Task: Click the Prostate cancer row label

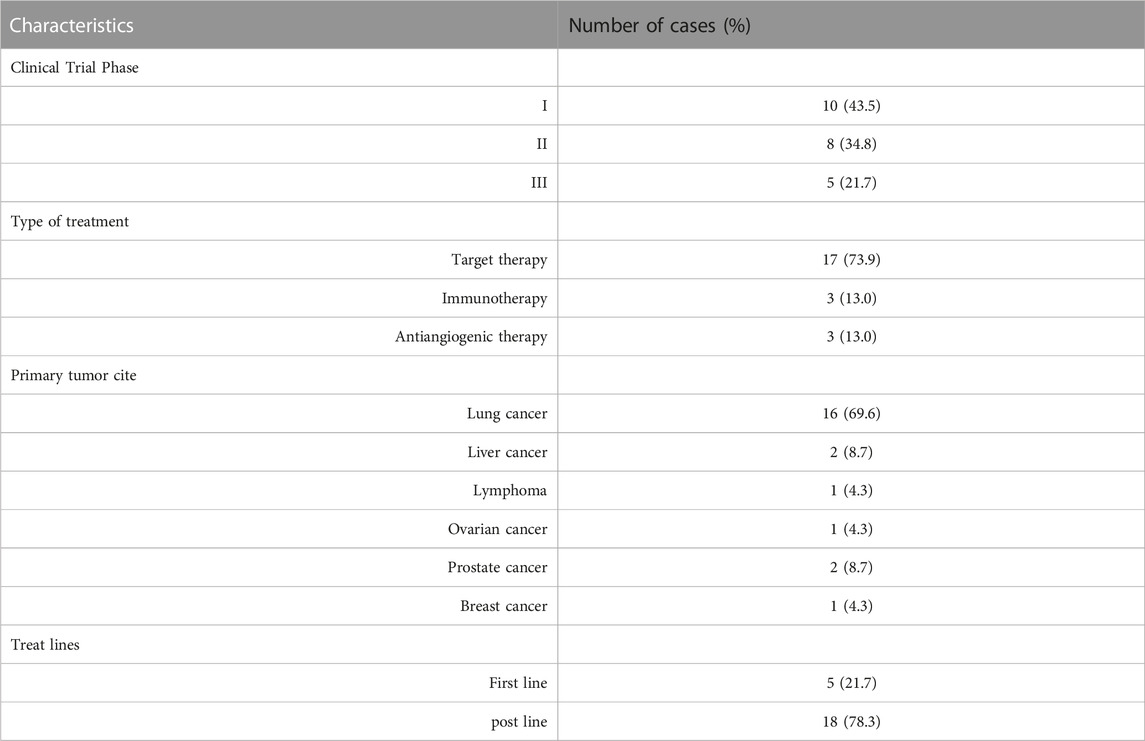Action: pos(497,567)
